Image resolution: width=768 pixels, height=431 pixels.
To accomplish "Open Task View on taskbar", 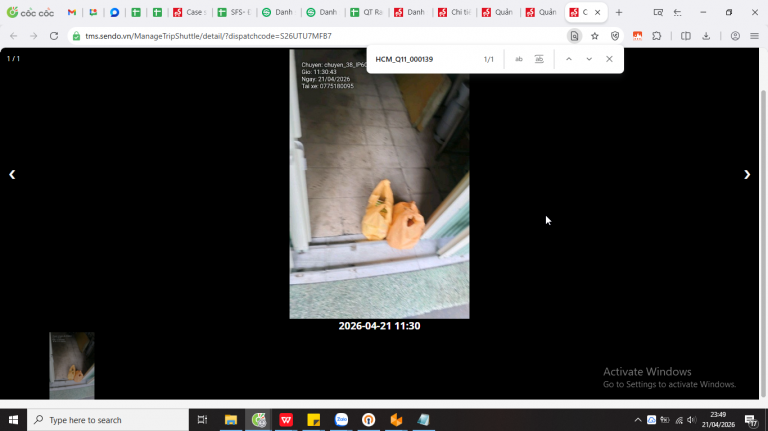I will click(x=202, y=420).
